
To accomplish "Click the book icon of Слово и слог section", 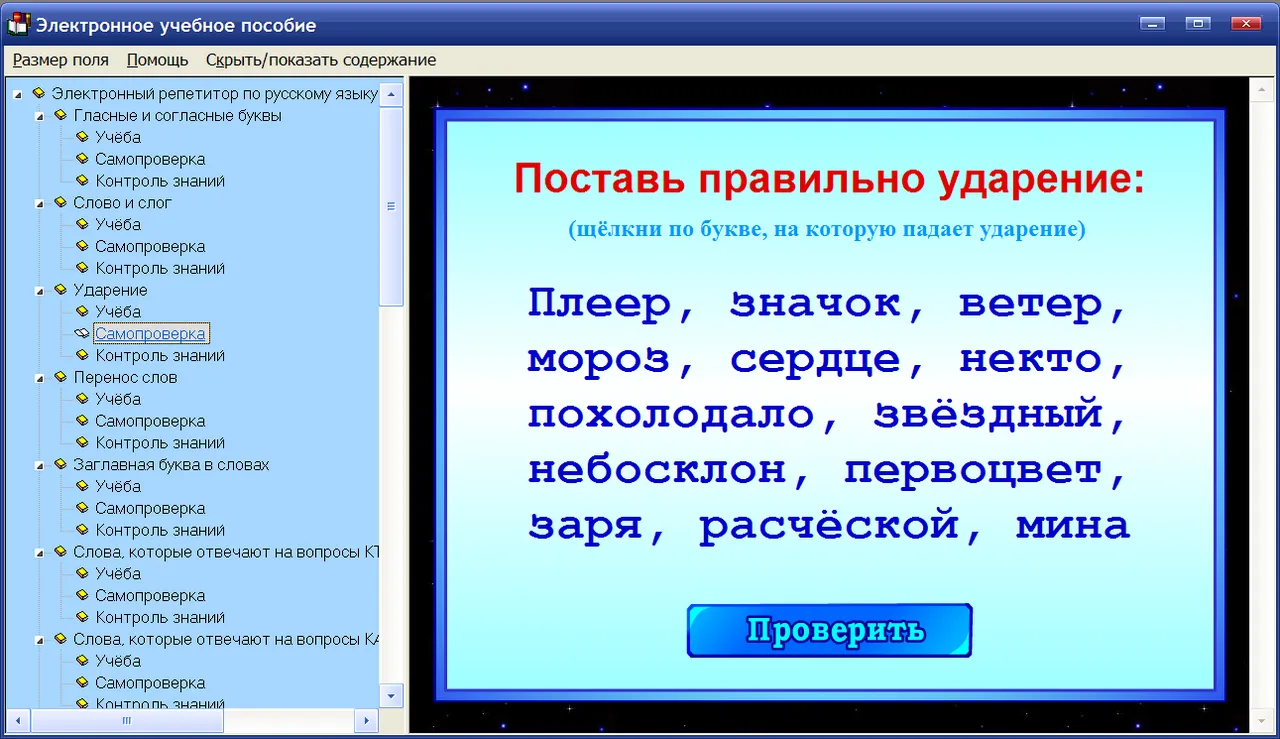I will point(60,202).
